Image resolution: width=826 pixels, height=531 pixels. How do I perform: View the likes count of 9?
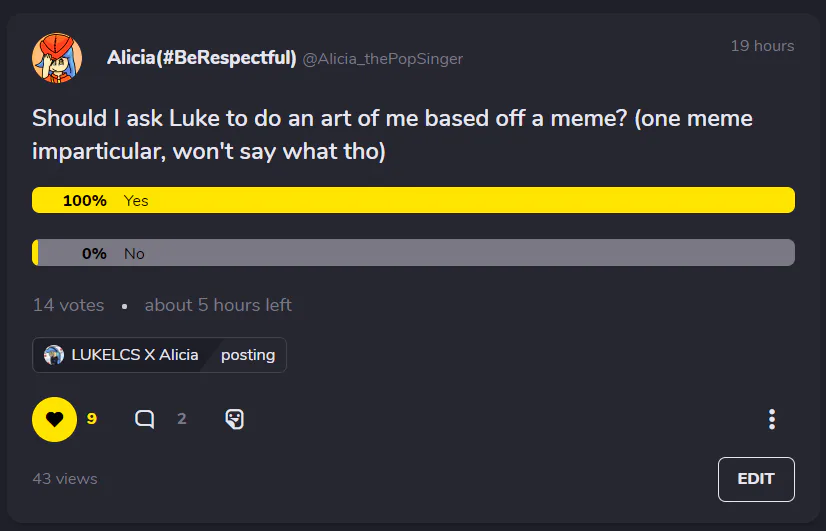click(x=92, y=419)
